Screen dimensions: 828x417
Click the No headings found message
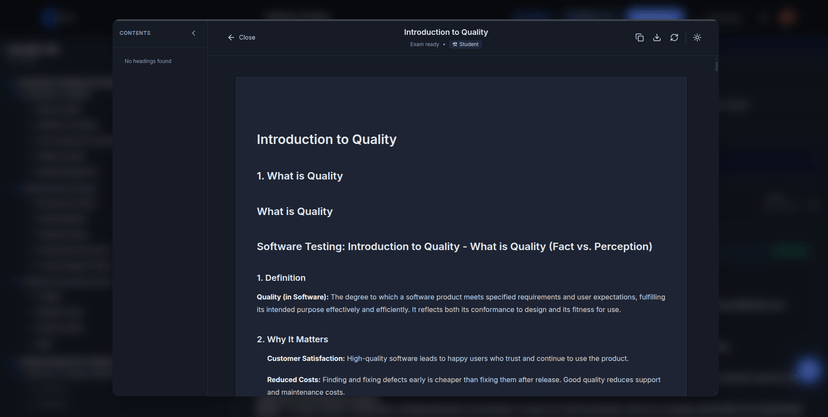(148, 61)
